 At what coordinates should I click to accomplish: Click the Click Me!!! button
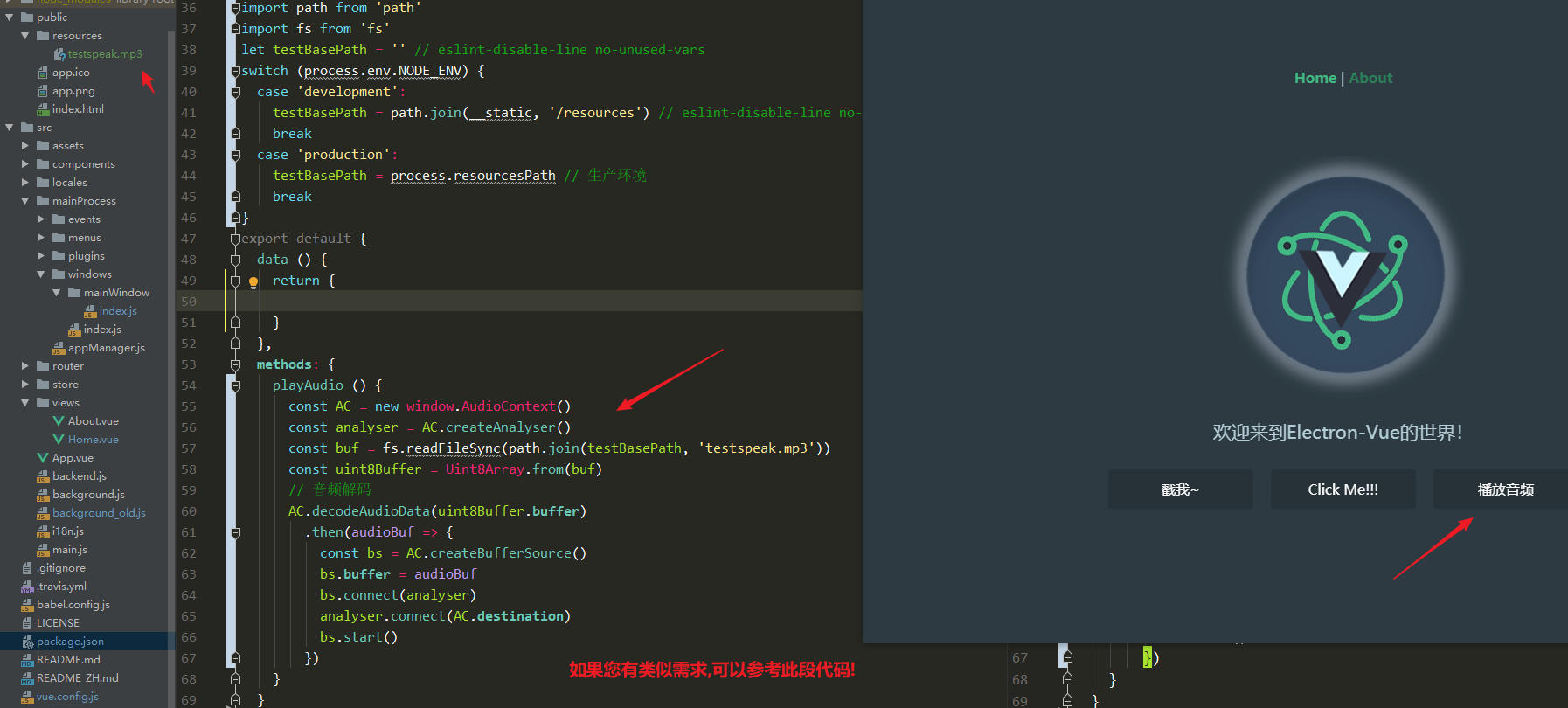(x=1343, y=489)
